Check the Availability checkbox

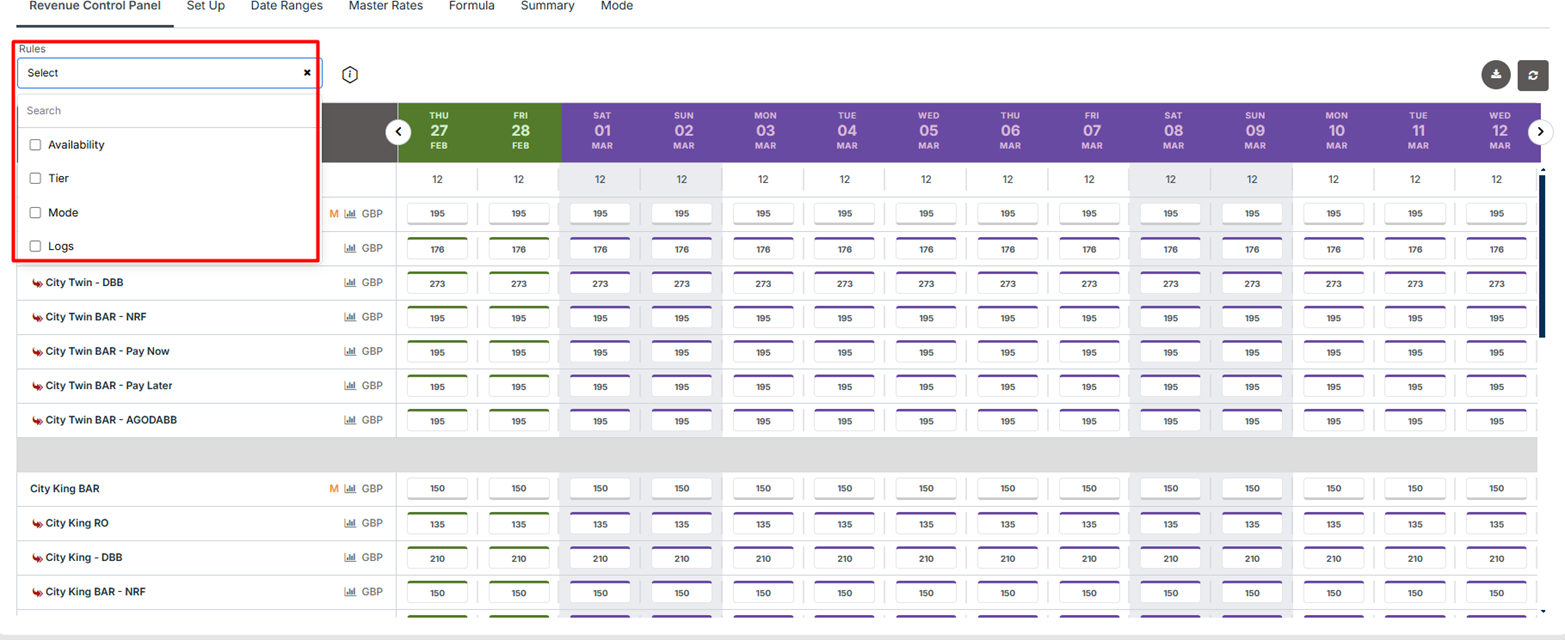[35, 145]
